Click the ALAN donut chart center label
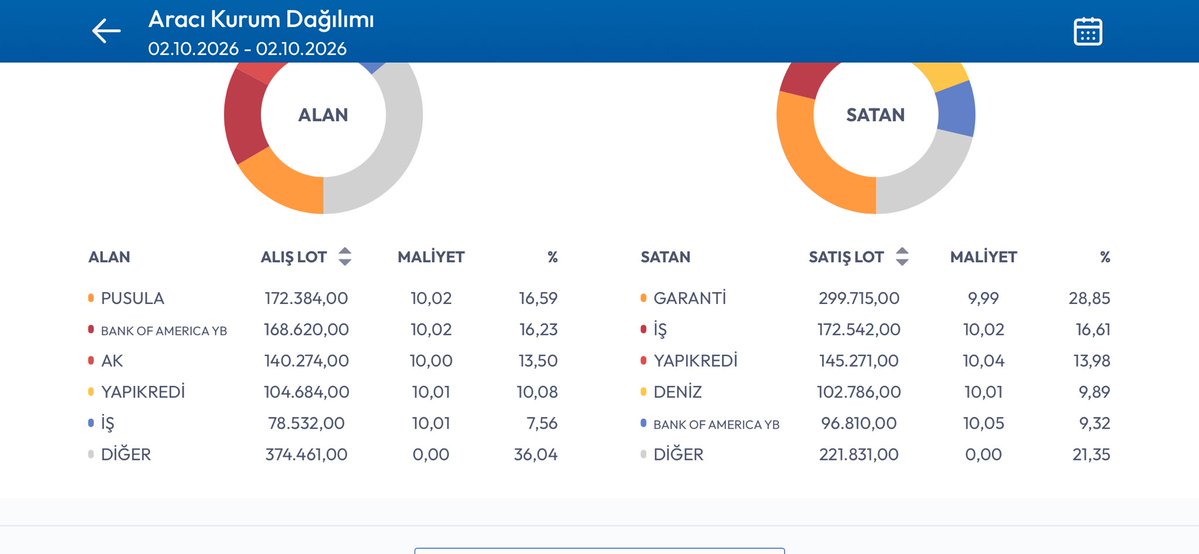Screen dimensions: 1199x554 coord(323,115)
